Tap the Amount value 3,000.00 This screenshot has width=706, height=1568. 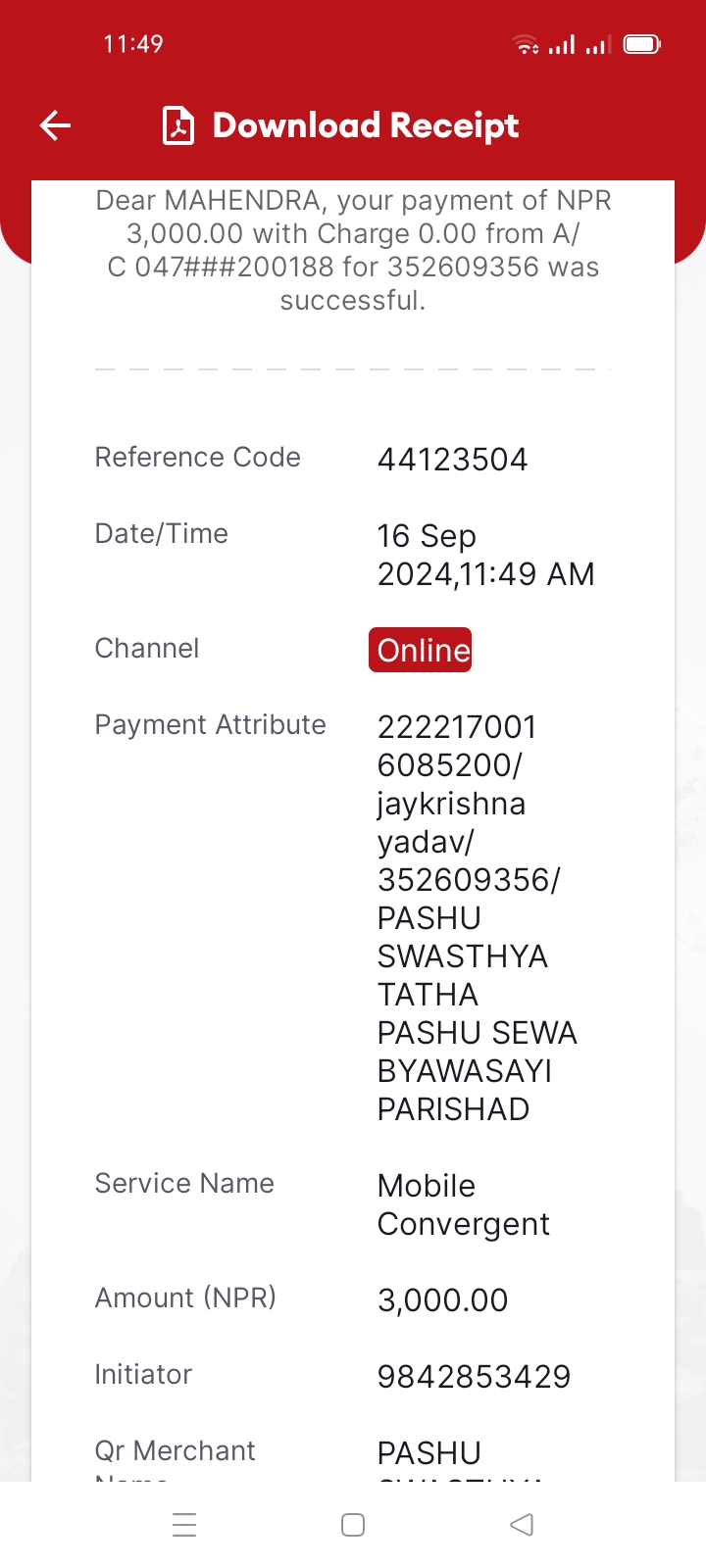(x=443, y=1300)
